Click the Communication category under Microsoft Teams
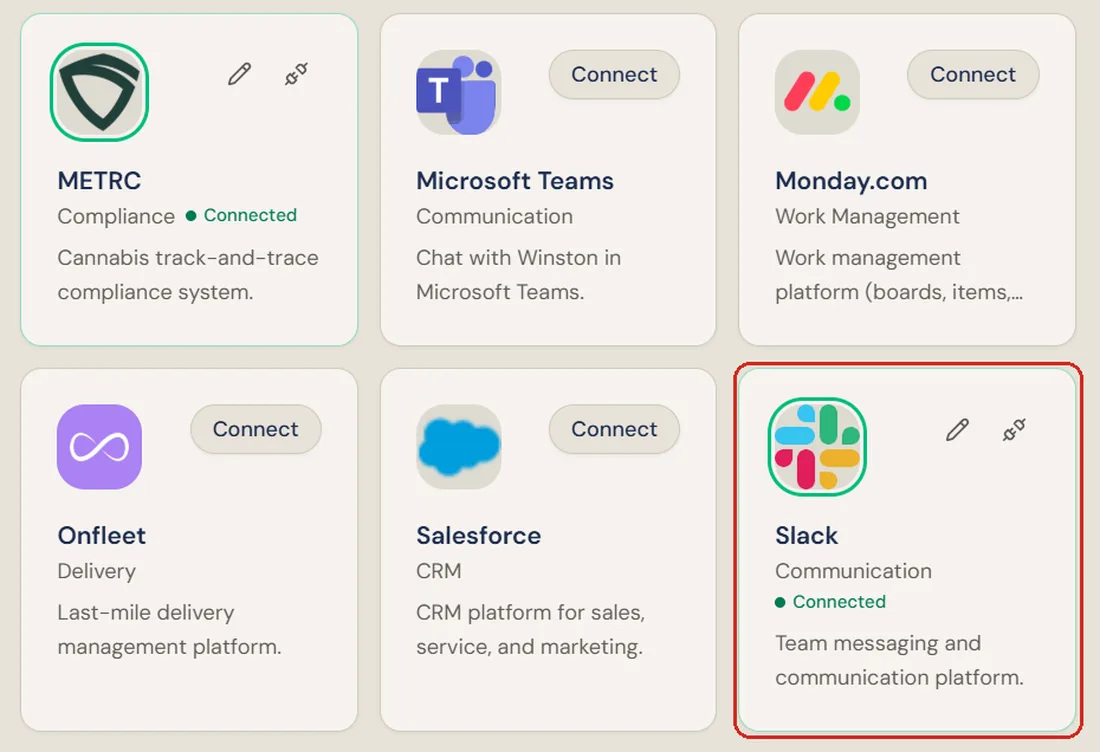1100x752 pixels. [x=495, y=216]
